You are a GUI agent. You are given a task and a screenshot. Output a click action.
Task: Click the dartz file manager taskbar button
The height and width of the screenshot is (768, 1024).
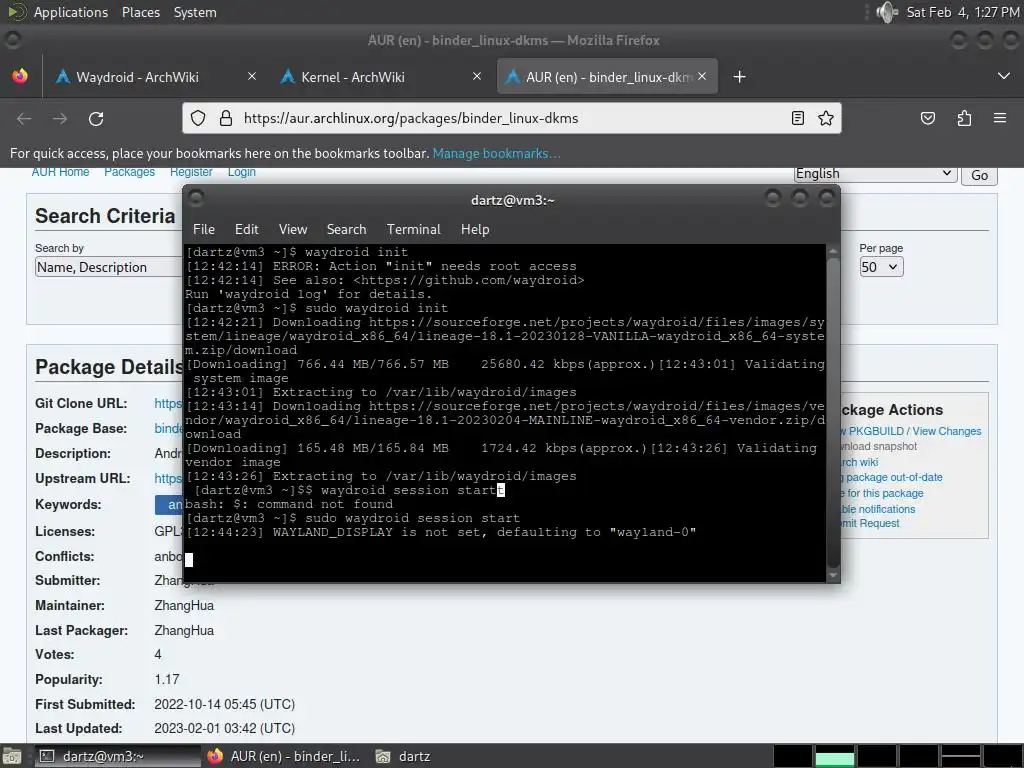point(404,756)
